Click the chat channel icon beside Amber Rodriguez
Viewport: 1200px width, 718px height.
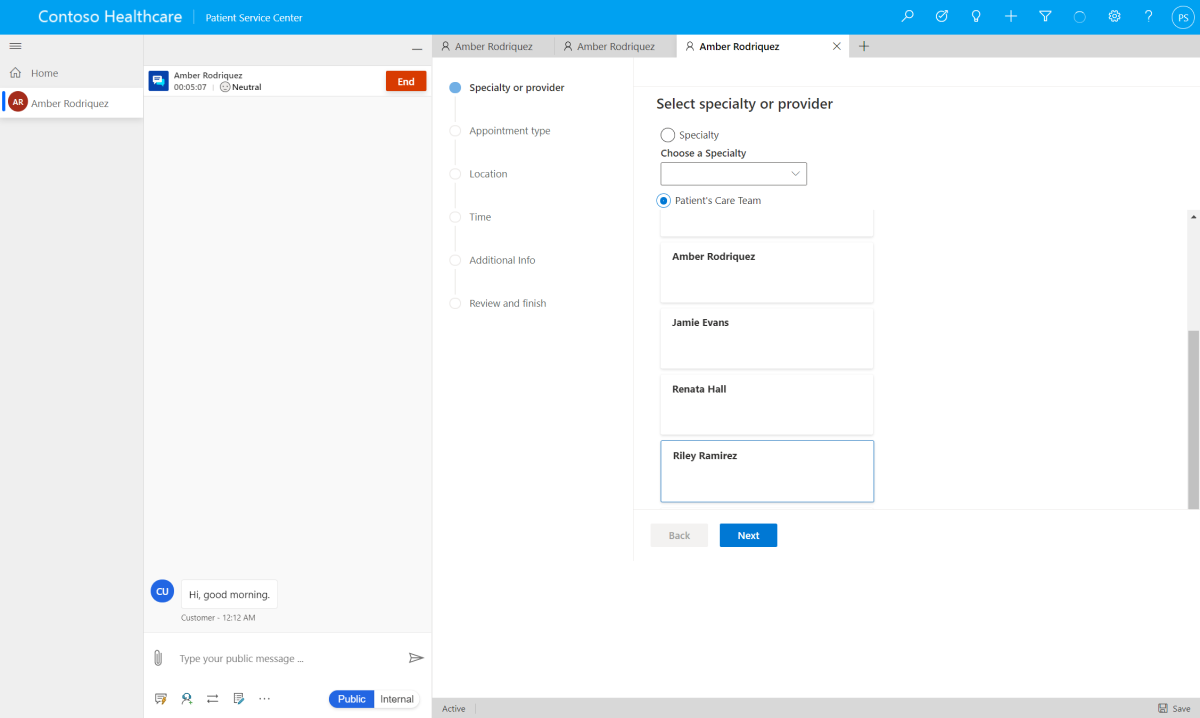(x=158, y=81)
